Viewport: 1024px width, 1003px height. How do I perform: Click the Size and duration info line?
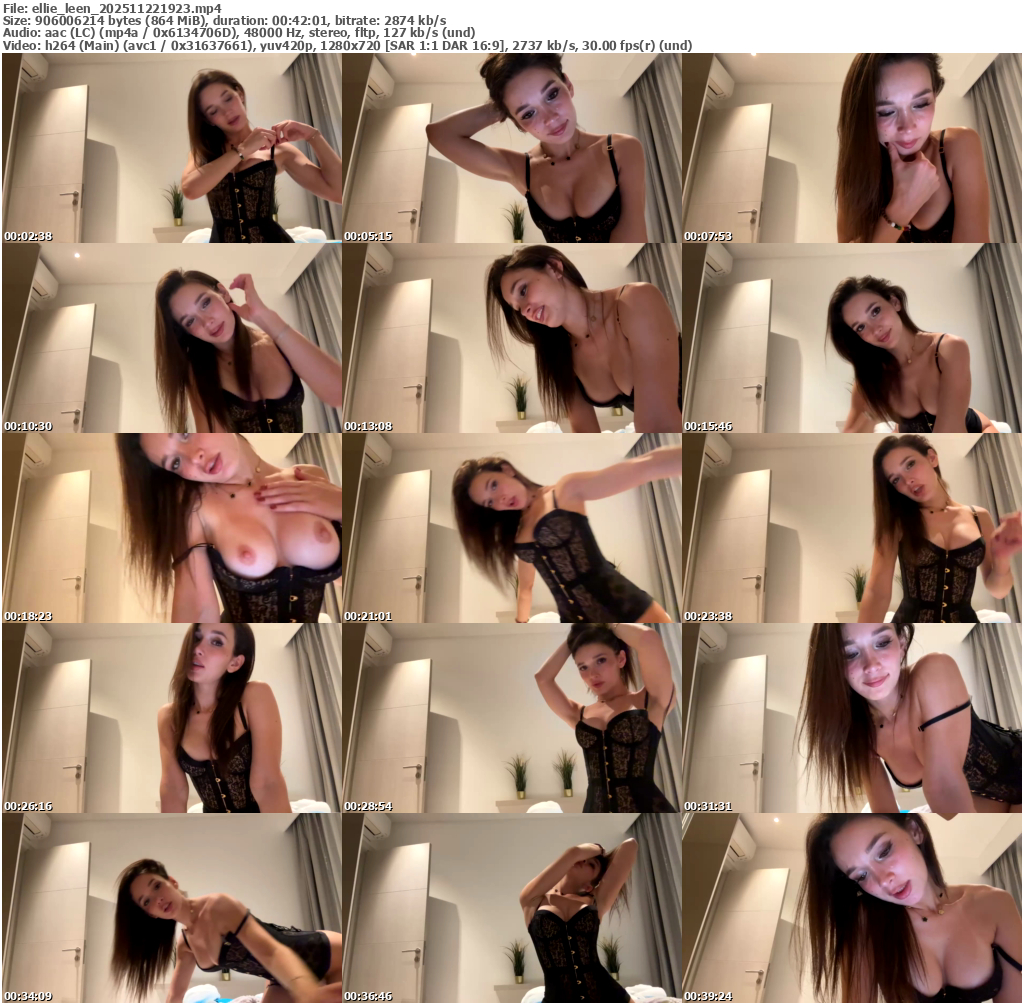225,20
